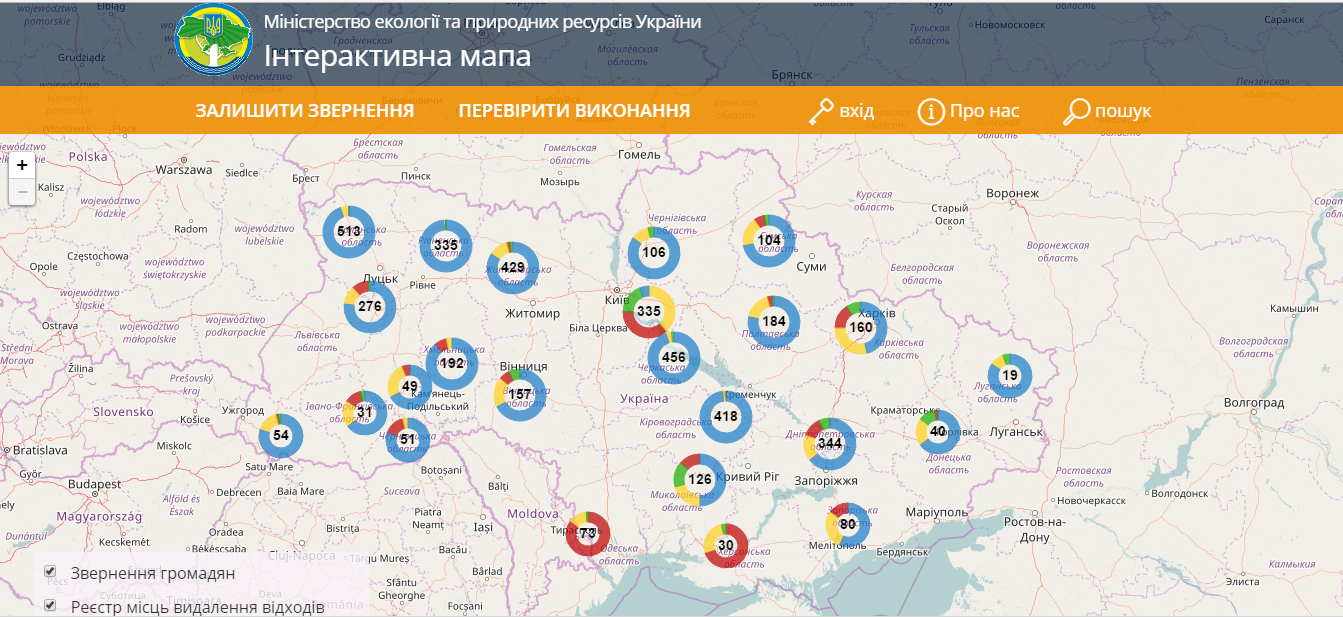Viewport: 1343px width, 617px height.
Task: Click the вхід login link
Action: 856,111
